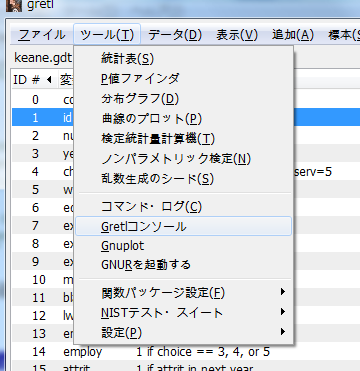Click the keane.gdt dataset label
This screenshot has width=360, height=371.
coord(43,58)
